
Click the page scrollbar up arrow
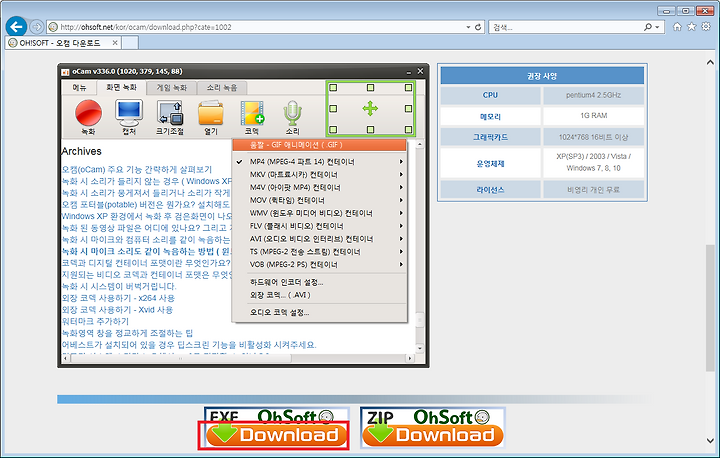(710, 62)
